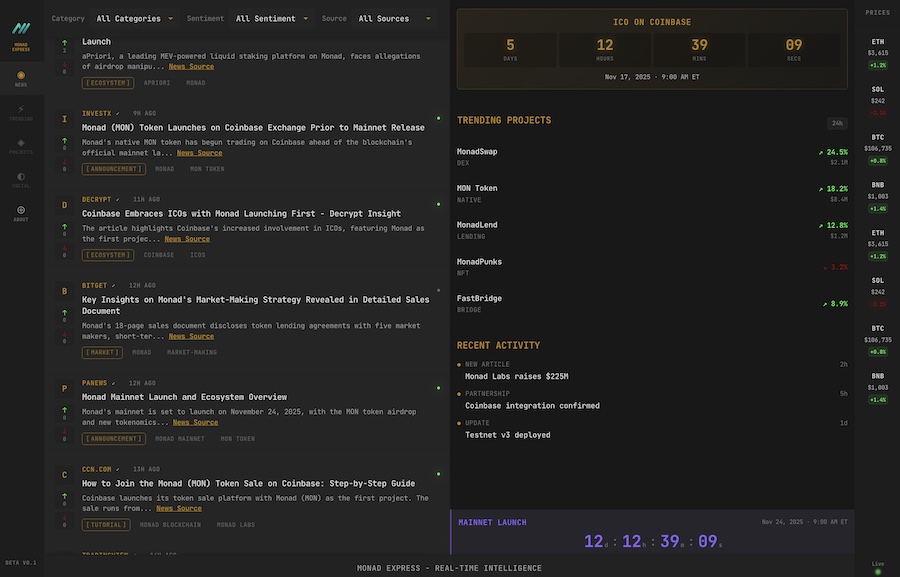The image size is (900, 577).
Task: Go to Projects via the sidebar icon
Action: click(x=21, y=146)
